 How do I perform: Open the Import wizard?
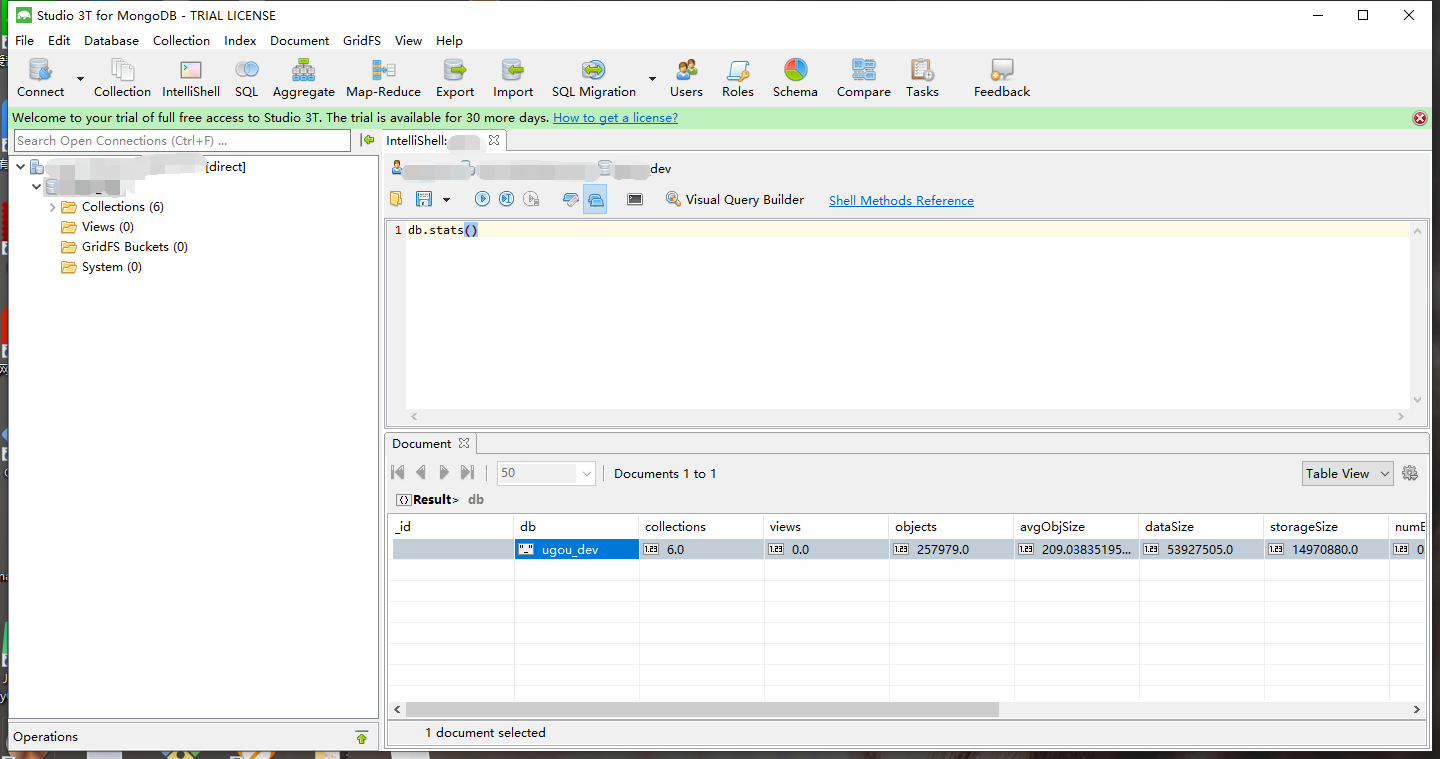coord(512,78)
